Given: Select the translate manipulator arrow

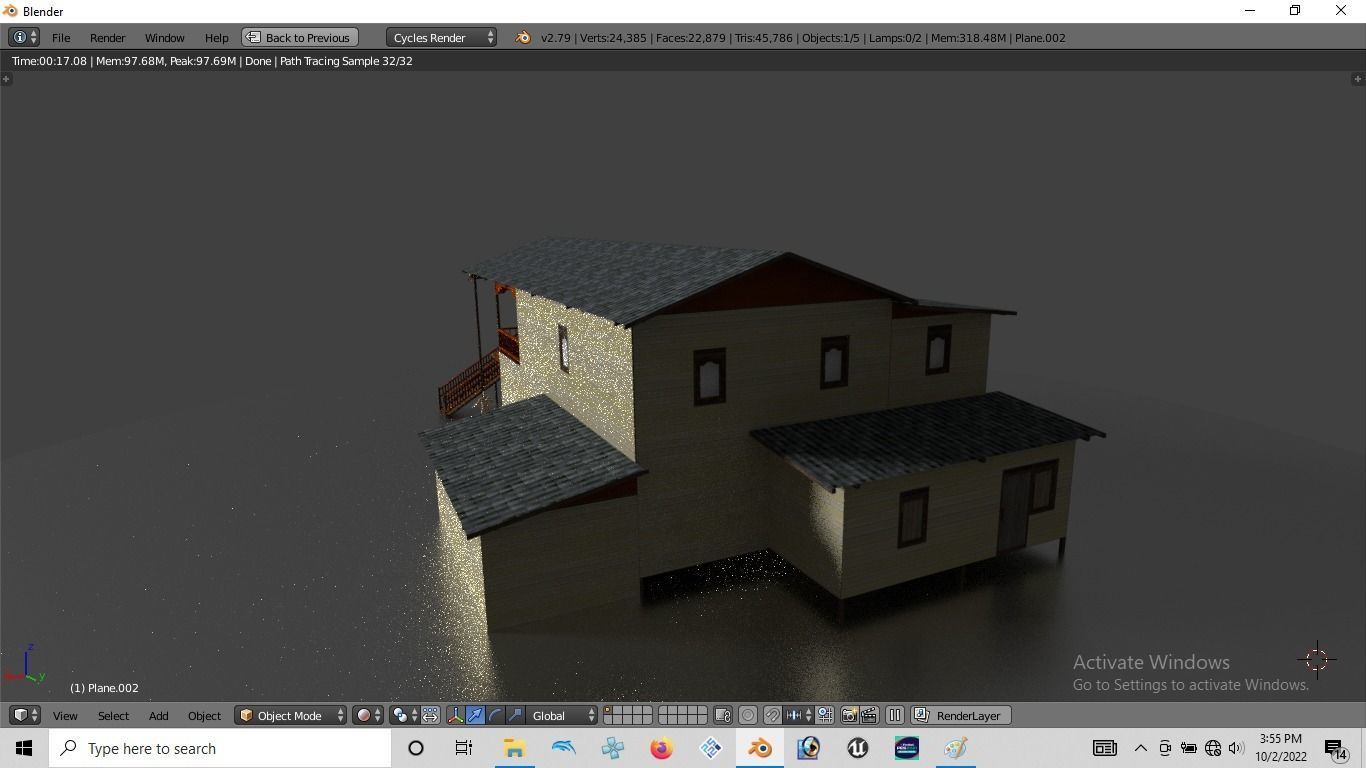Looking at the screenshot, I should (476, 715).
